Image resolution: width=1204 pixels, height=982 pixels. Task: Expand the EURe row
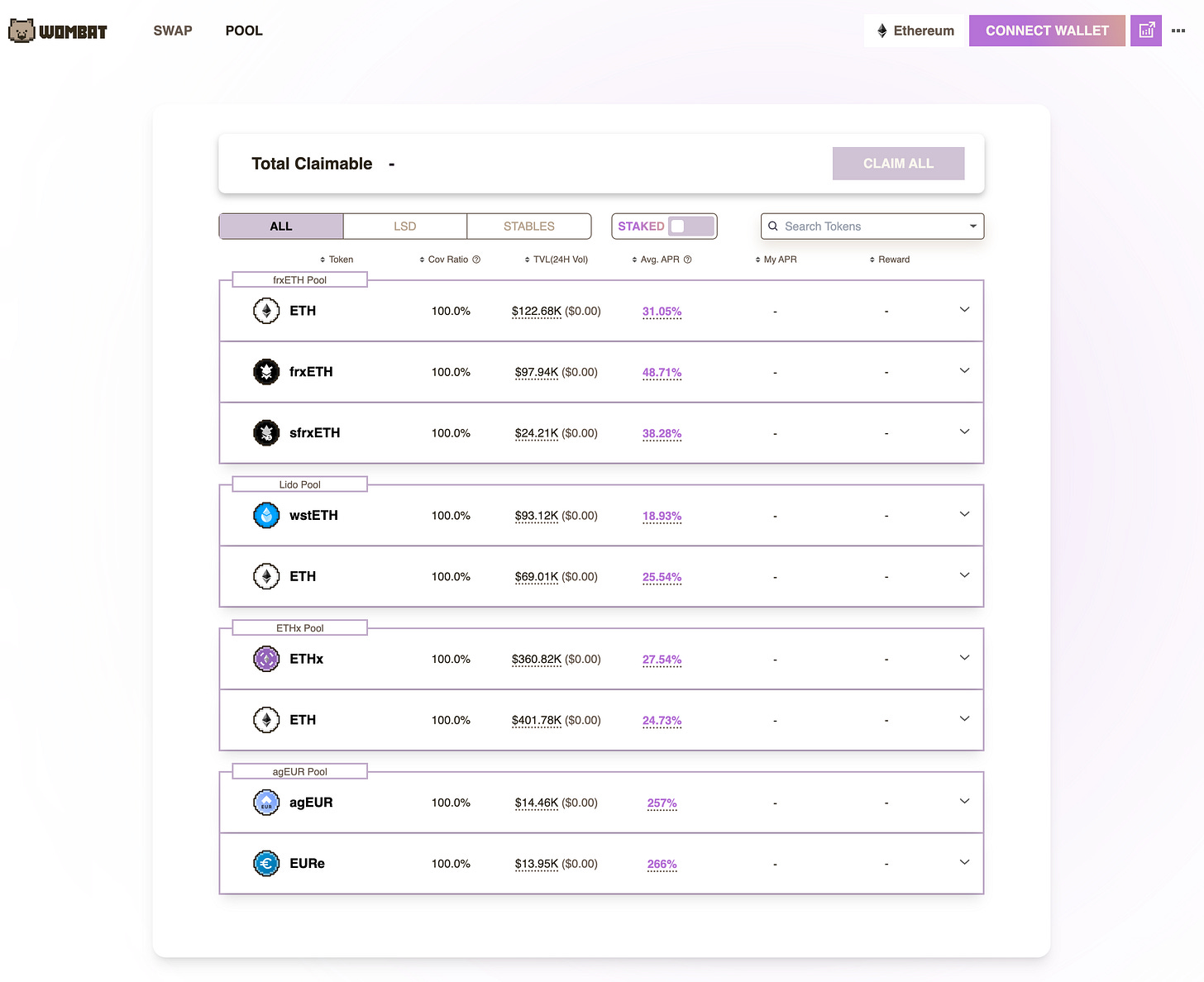964,863
